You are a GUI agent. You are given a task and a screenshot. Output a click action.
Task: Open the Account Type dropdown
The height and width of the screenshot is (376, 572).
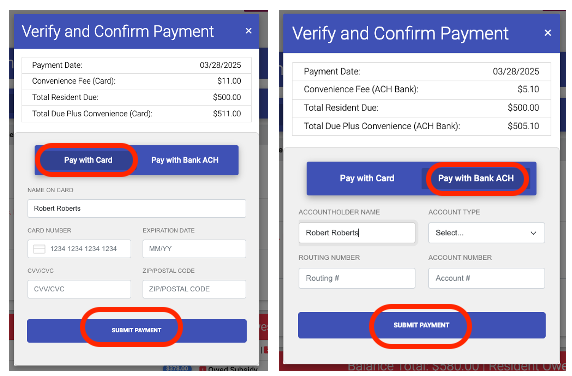[486, 233]
